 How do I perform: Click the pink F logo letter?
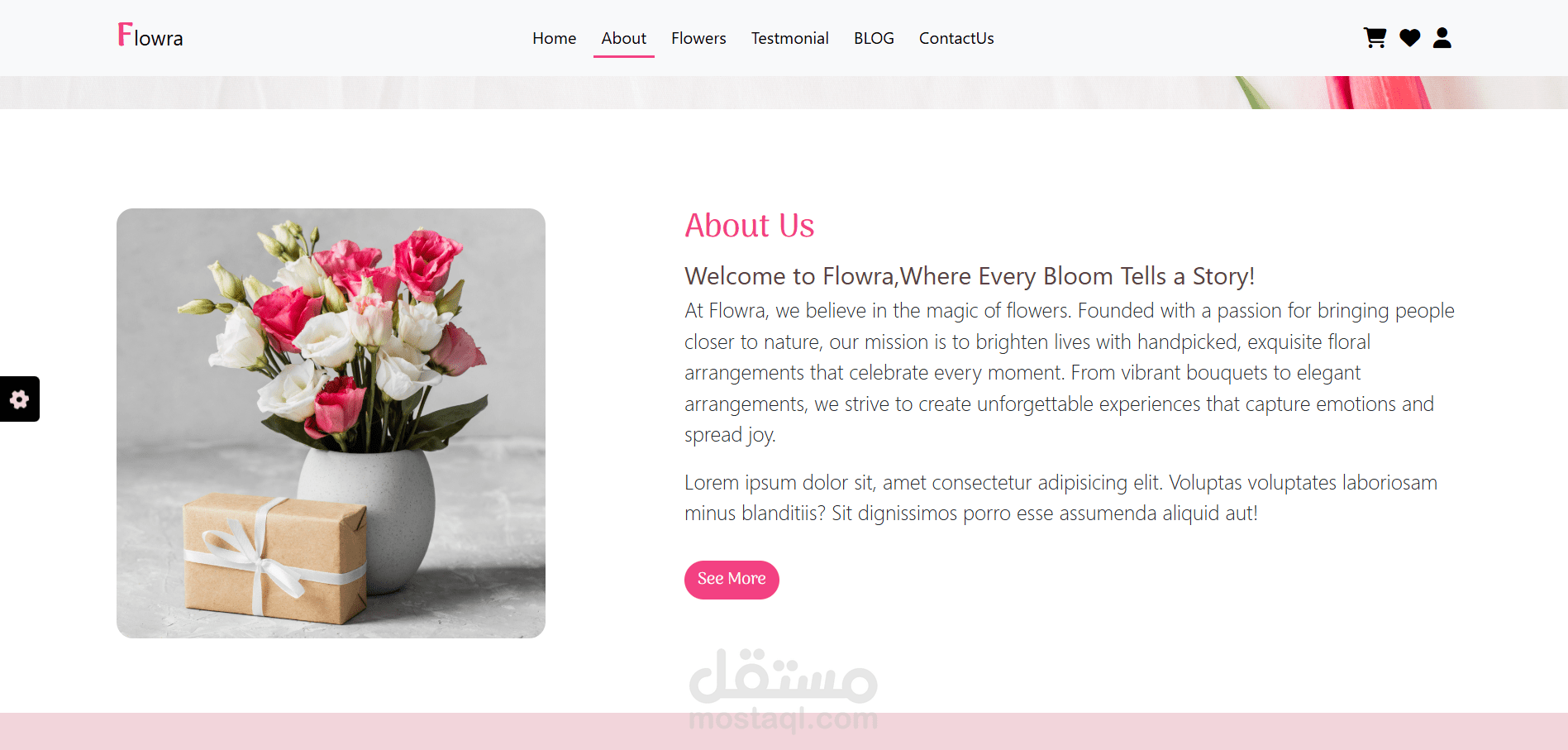(125, 35)
